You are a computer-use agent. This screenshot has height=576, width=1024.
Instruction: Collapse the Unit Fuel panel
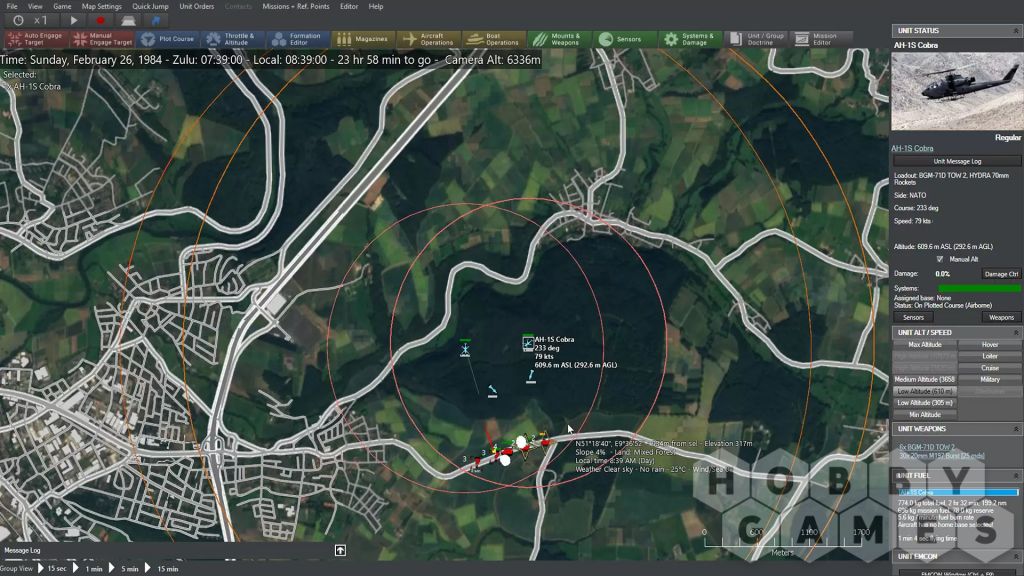1016,475
